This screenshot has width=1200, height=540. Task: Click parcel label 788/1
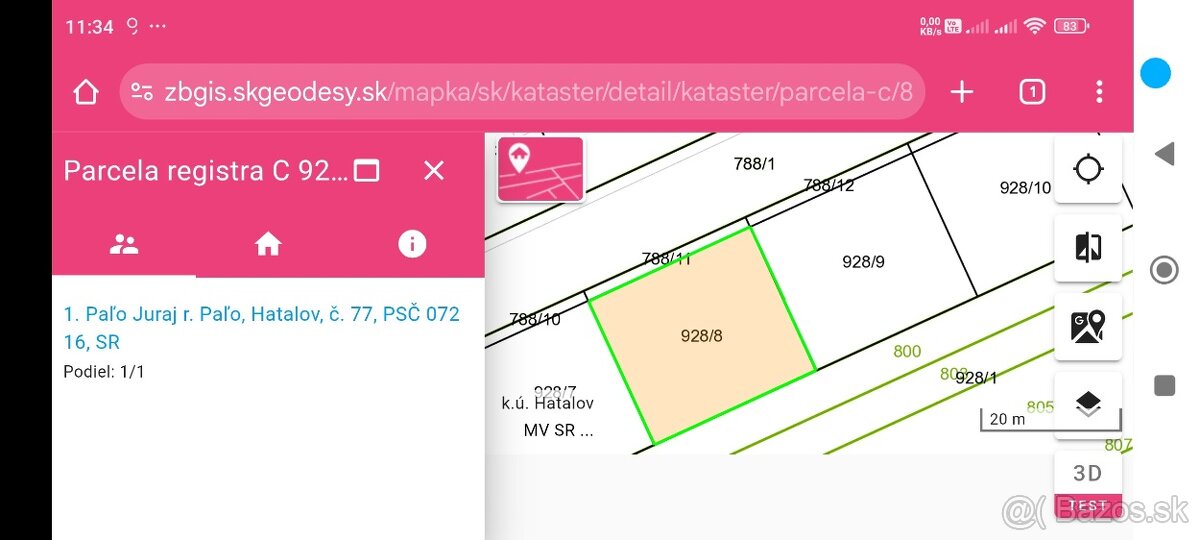tap(754, 164)
